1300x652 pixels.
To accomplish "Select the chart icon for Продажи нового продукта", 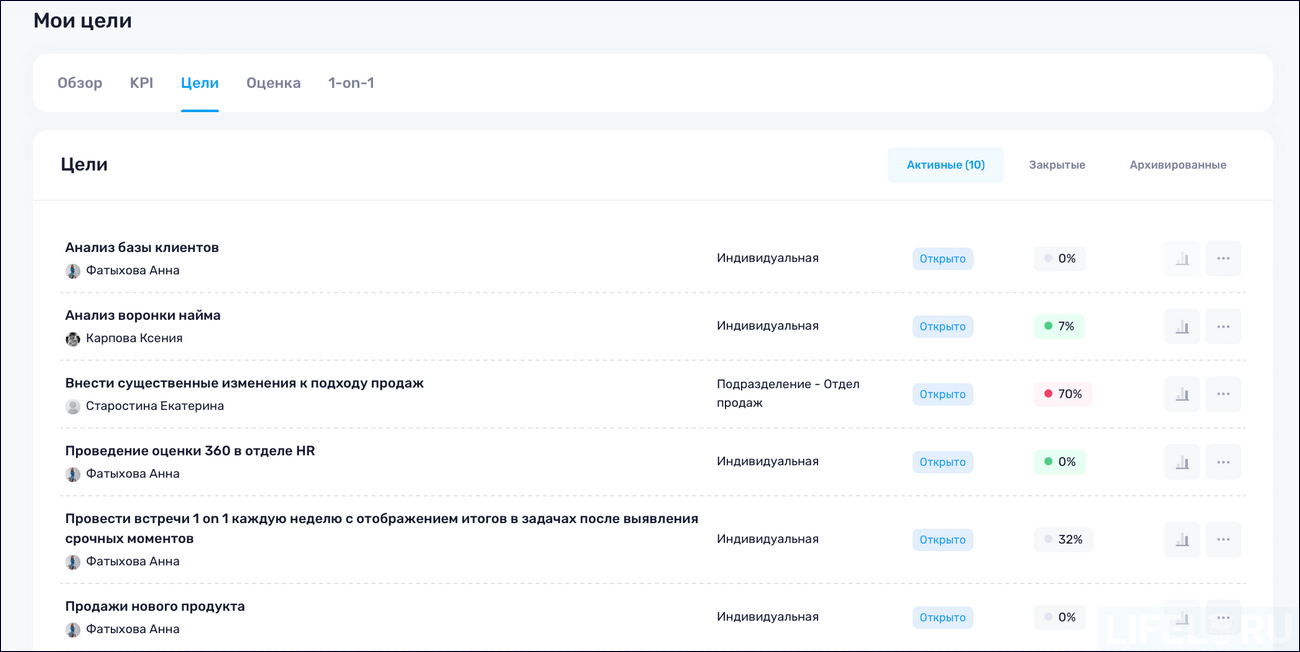I will click(1181, 617).
